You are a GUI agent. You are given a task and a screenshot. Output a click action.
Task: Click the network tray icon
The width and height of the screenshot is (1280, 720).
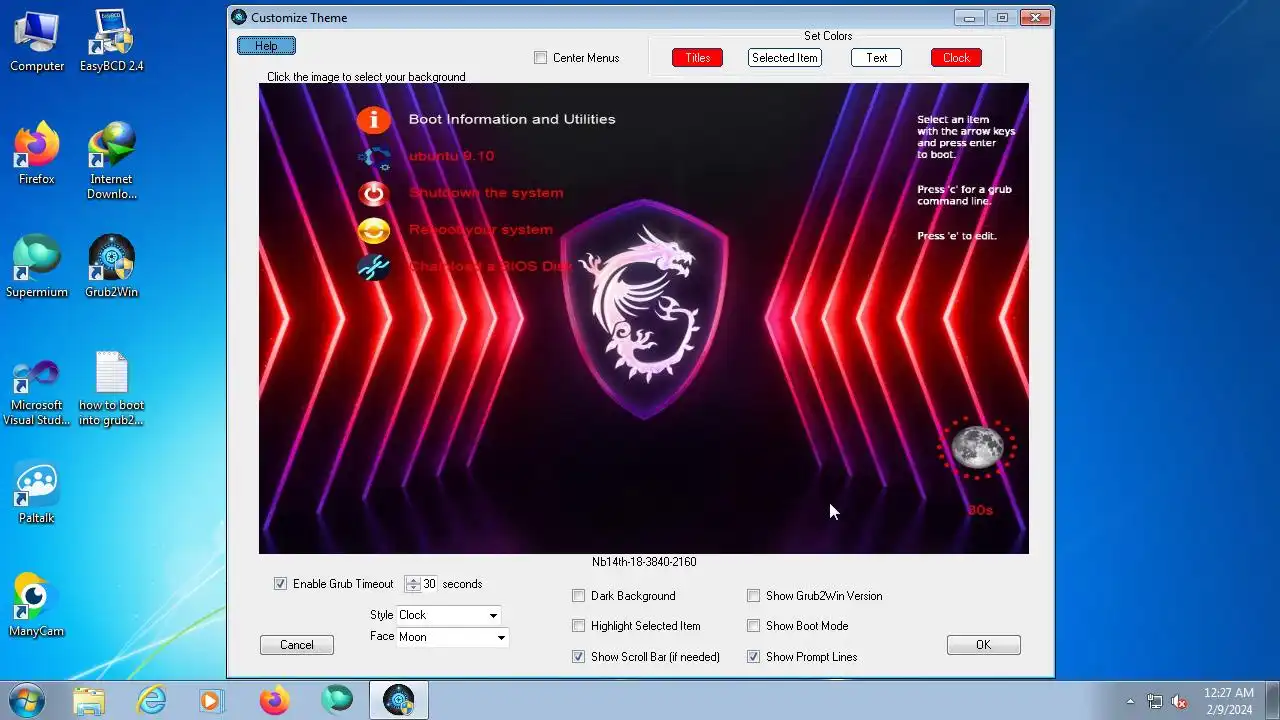(1155, 701)
